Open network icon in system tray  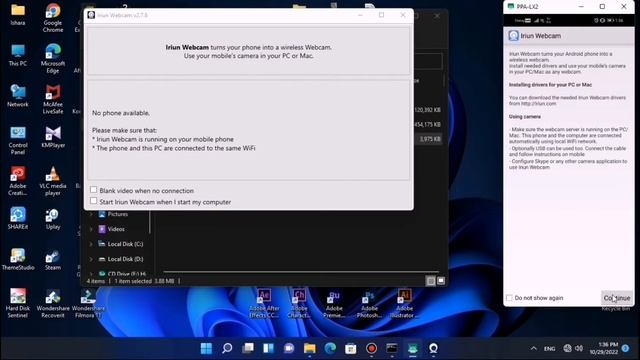(567, 348)
